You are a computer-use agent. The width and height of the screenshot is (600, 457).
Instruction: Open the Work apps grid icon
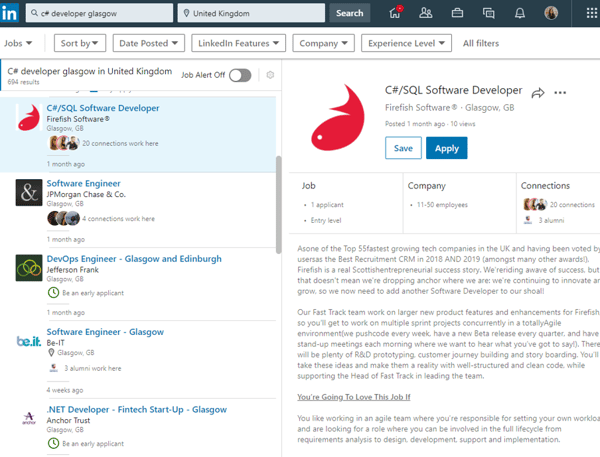(x=592, y=13)
